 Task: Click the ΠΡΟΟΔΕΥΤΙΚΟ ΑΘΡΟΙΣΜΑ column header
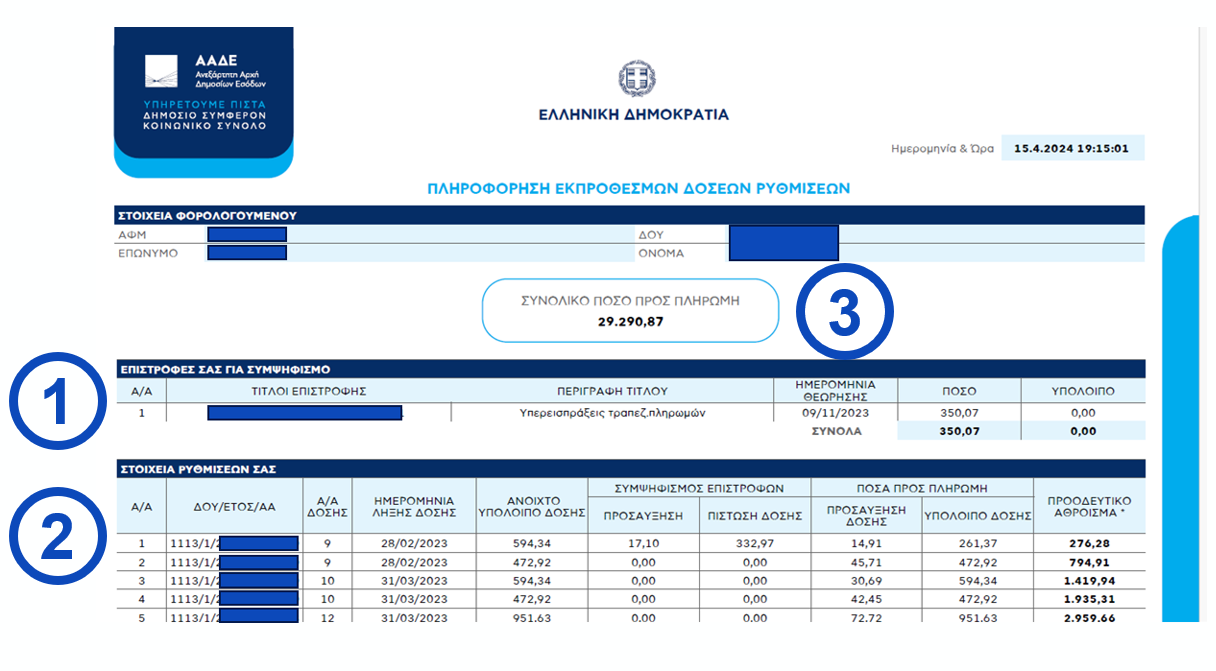(1088, 507)
